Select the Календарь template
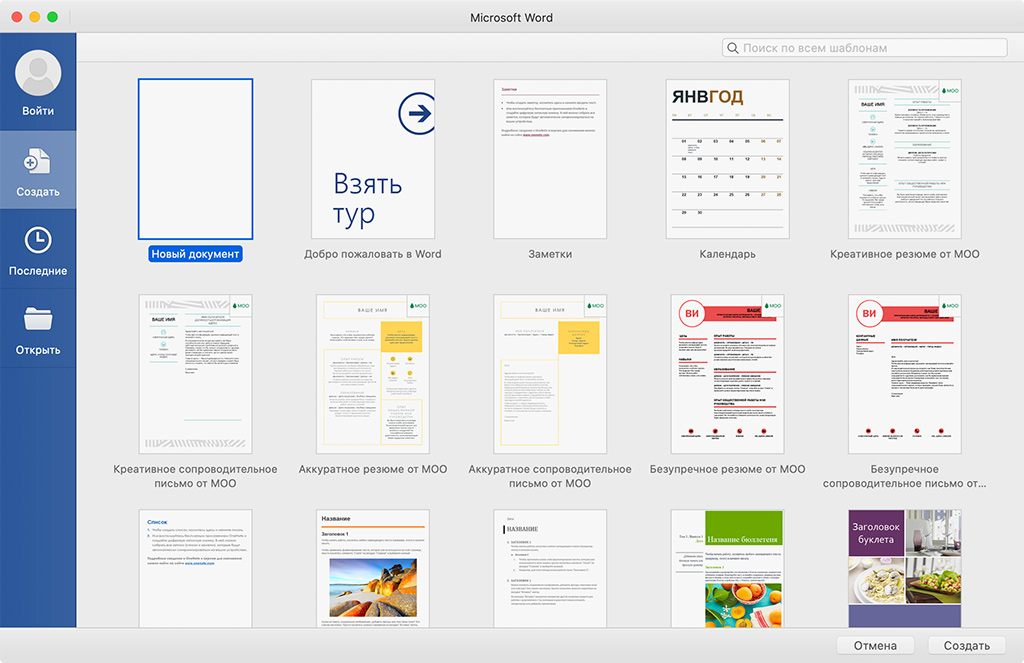The image size is (1024, 663). click(727, 159)
